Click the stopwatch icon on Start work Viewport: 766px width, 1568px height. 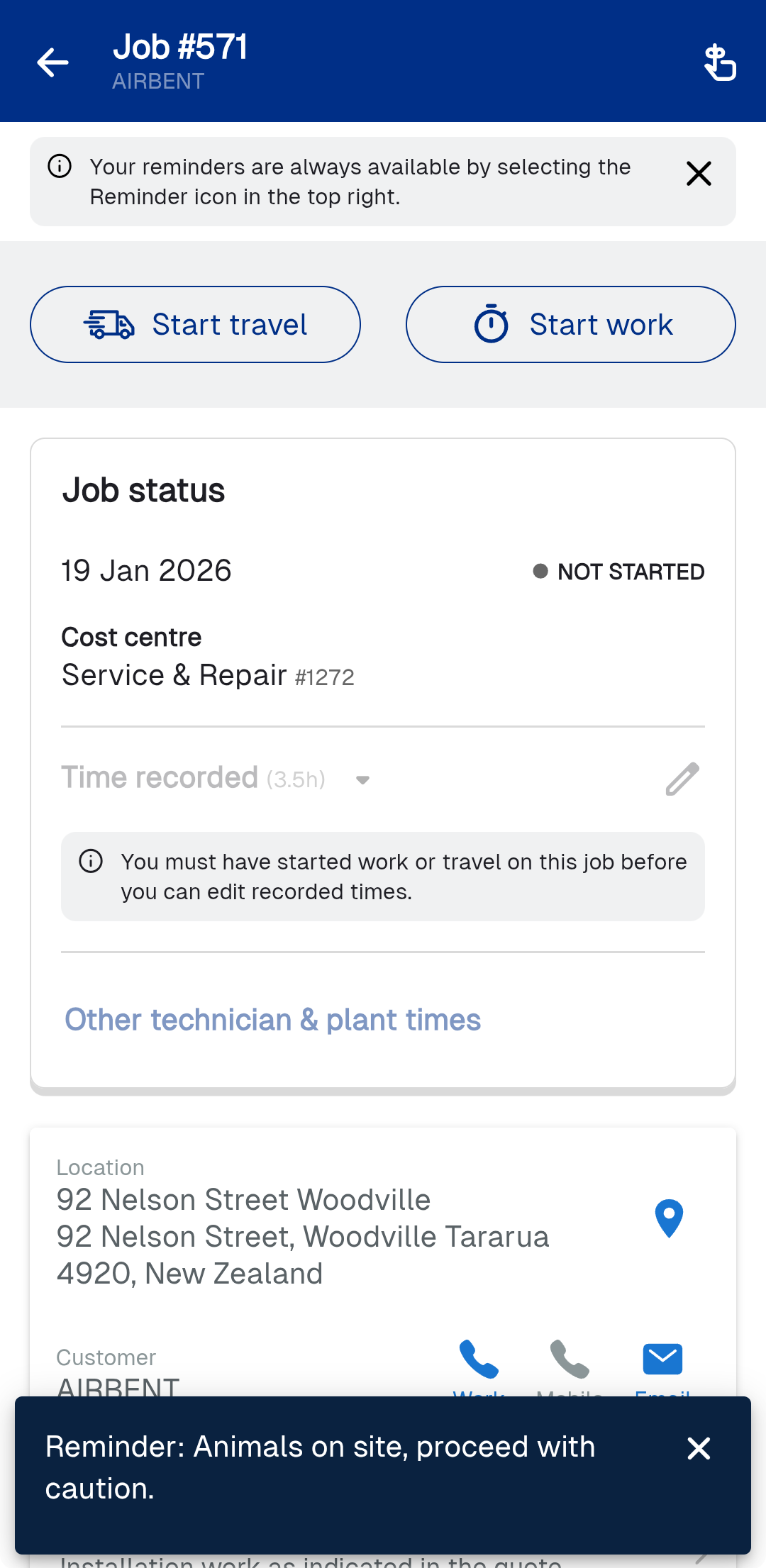pyautogui.click(x=491, y=325)
